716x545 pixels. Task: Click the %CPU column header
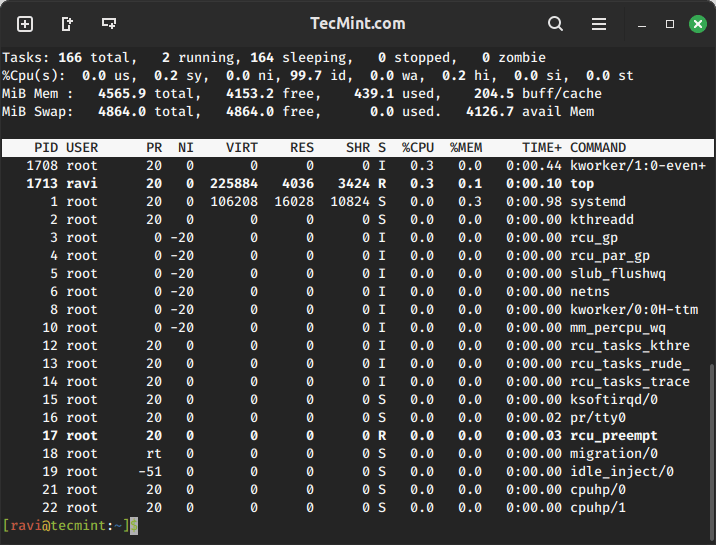[418, 148]
